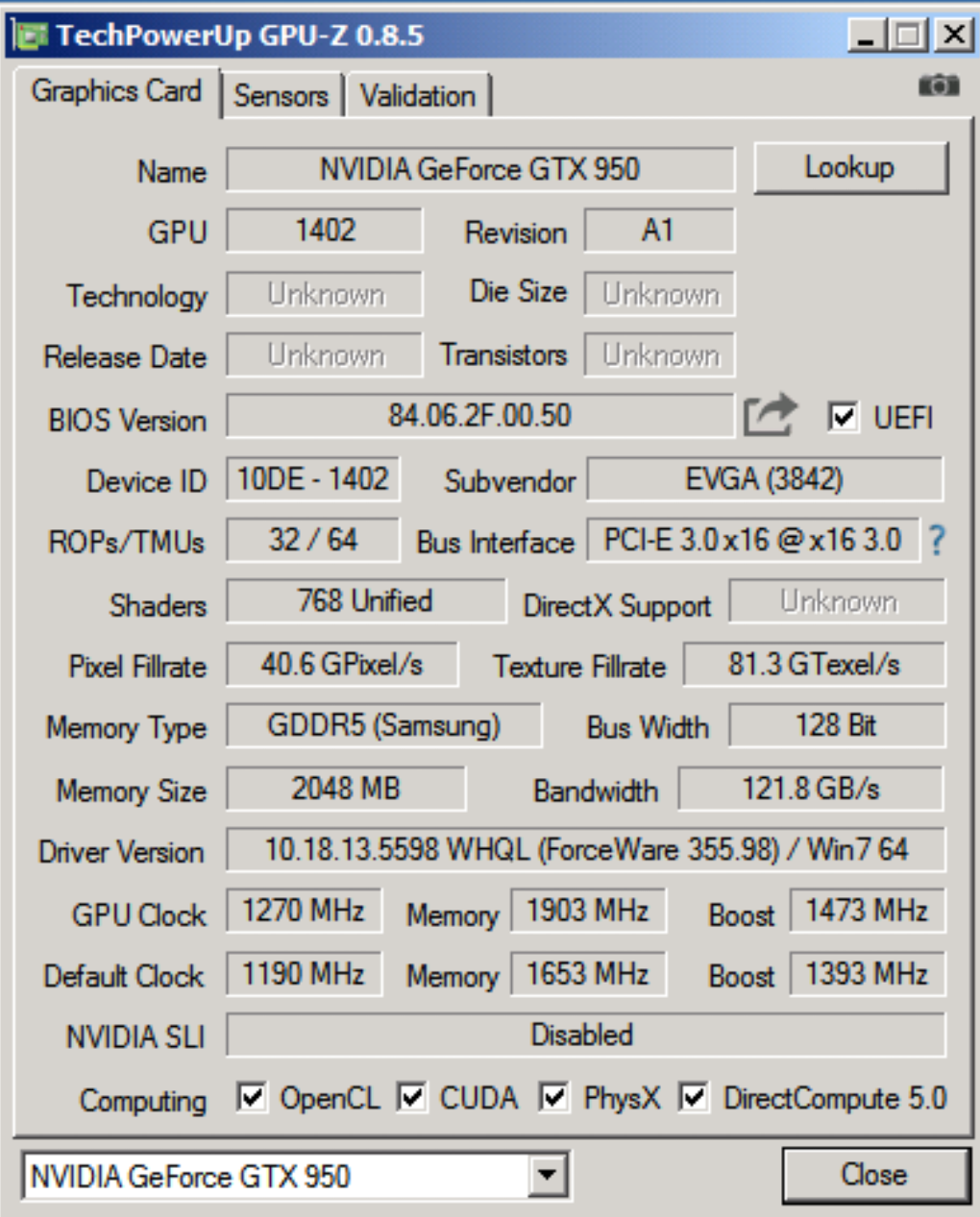Save BIOS using the export arrow icon
Screen dimensions: 980x1217
point(770,416)
